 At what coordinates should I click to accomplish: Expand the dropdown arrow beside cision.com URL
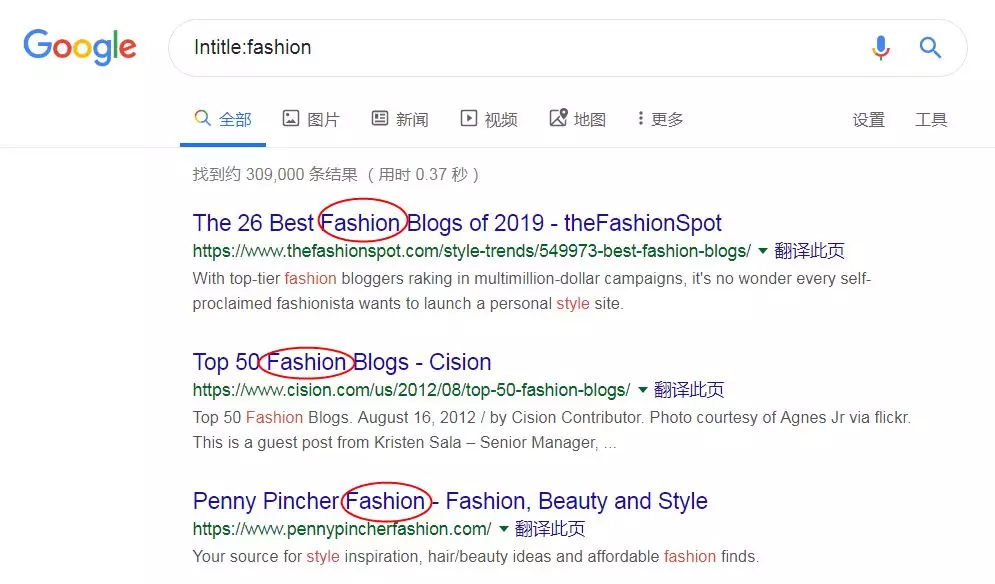click(642, 390)
